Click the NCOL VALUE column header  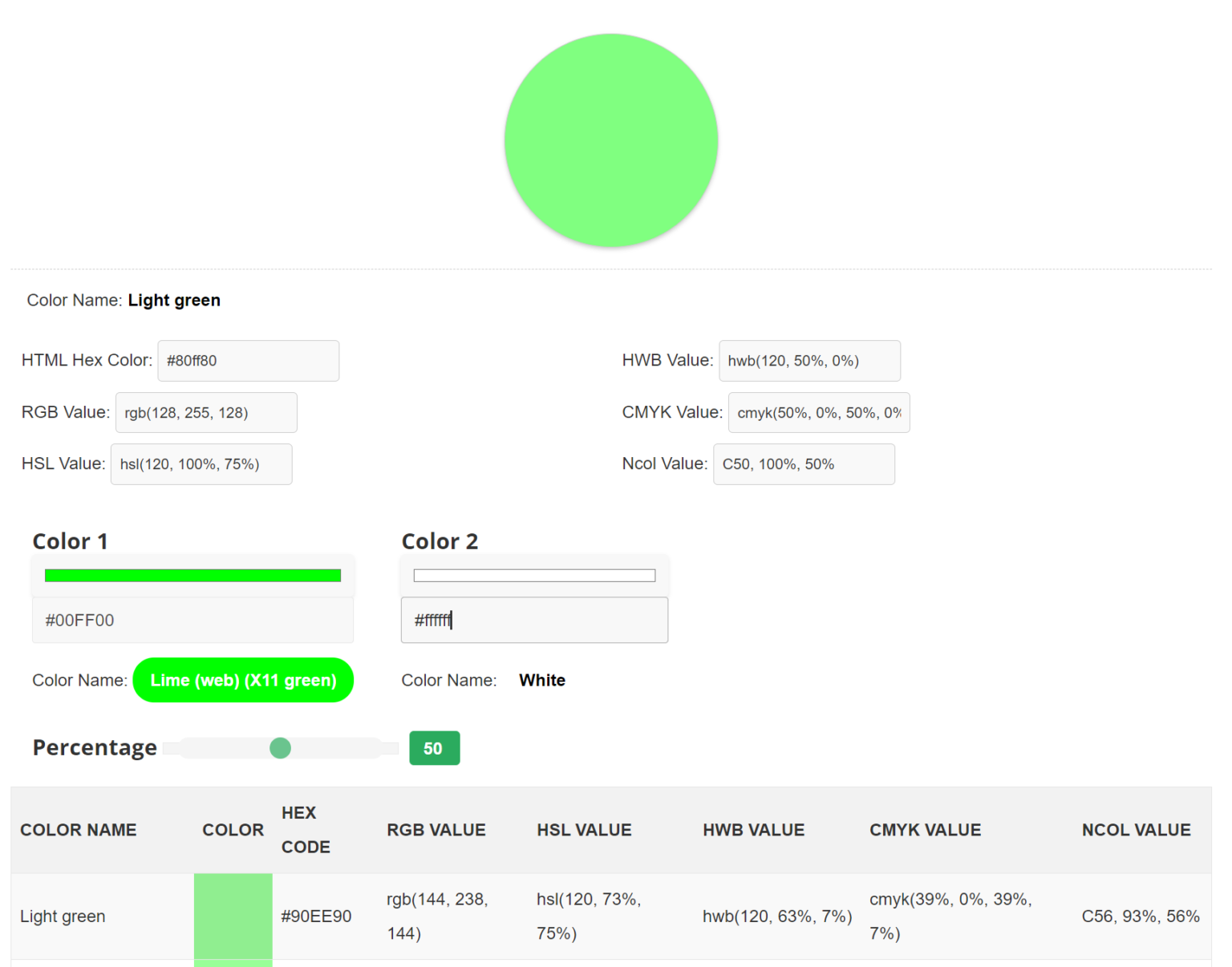click(1136, 830)
